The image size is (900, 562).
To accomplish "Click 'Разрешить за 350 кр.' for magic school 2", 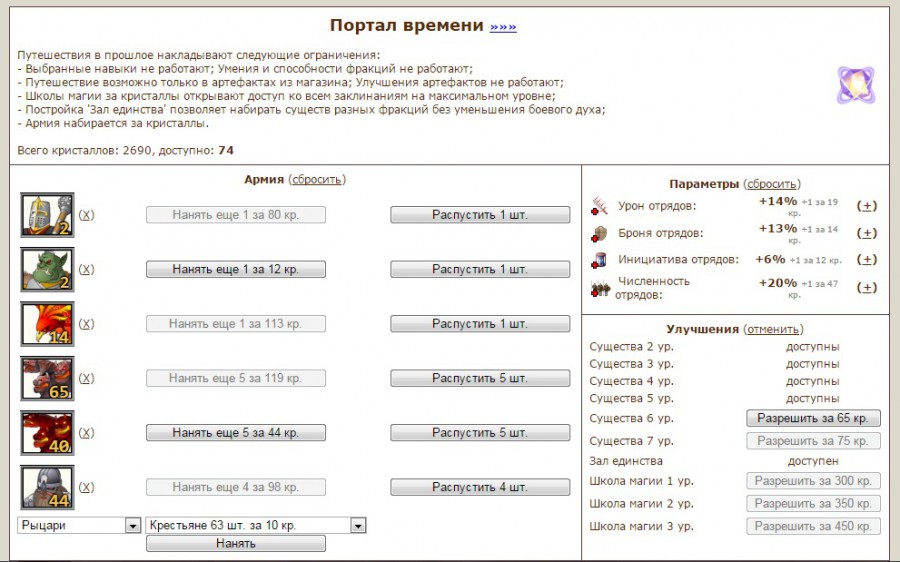I will 813,503.
